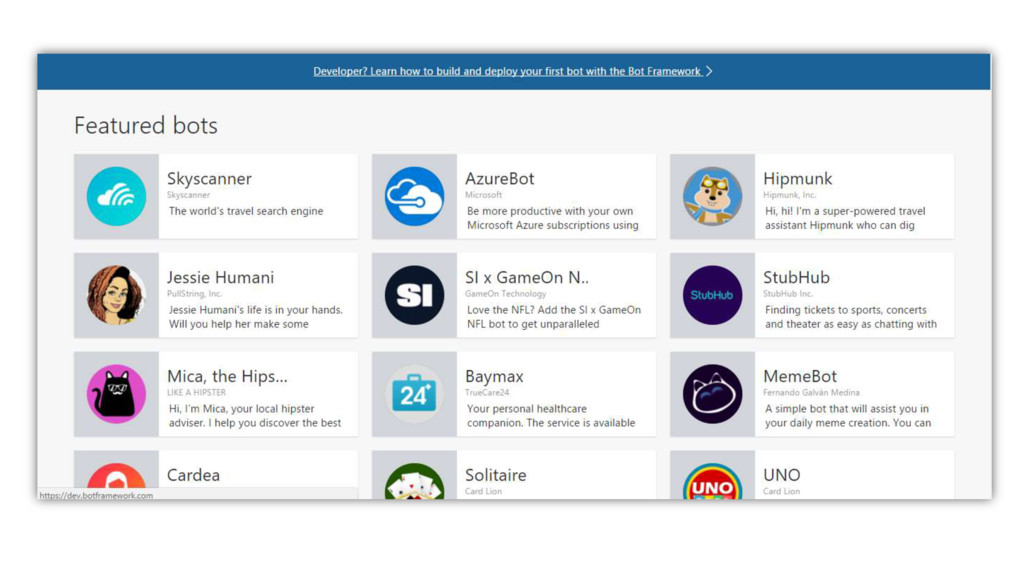Open the Hipmunk title
The image size is (1024, 576).
797,178
